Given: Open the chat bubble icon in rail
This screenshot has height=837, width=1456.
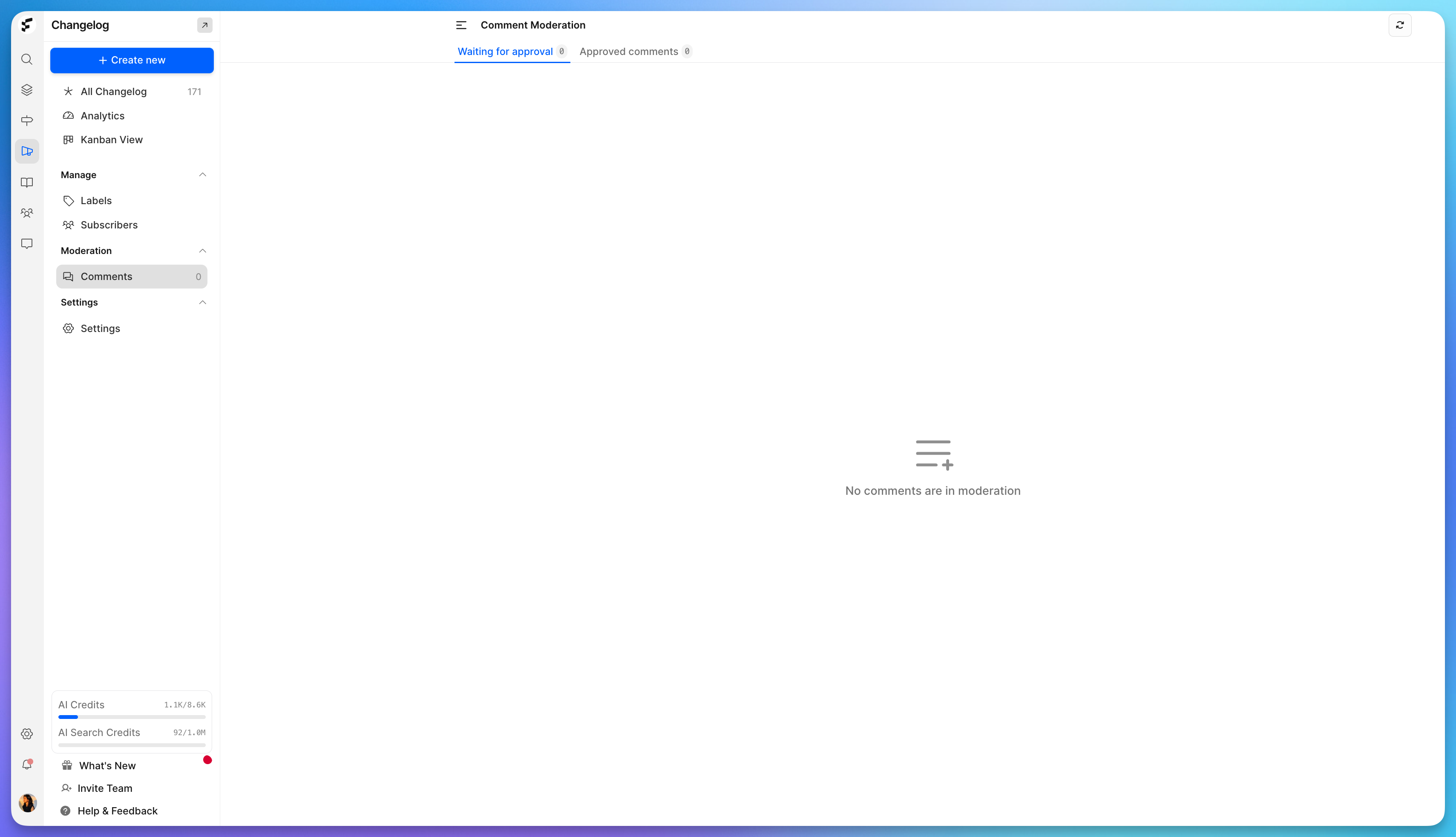Looking at the screenshot, I should [x=27, y=244].
